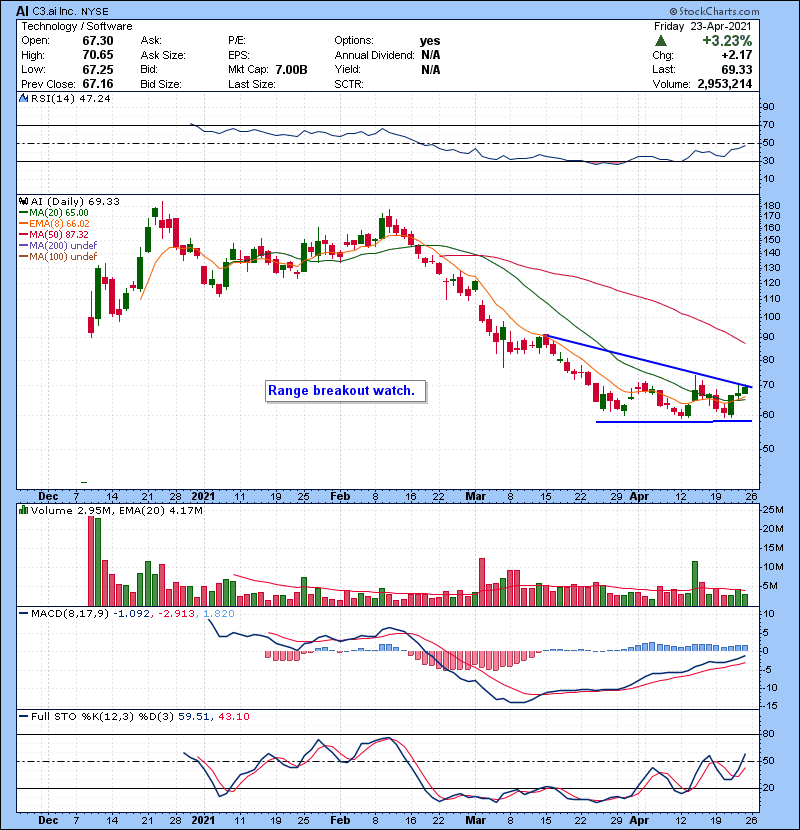The image size is (800, 830).
Task: Click the orange EMA(8) legend line marker
Action: [x=23, y=224]
